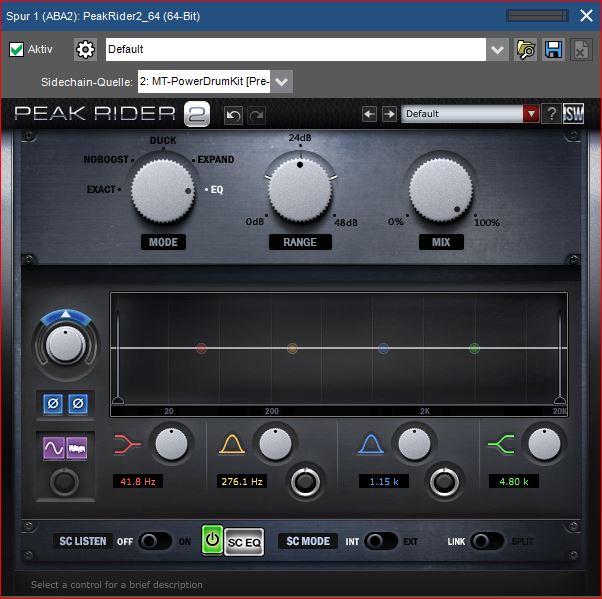Toggle the right phase invert button

78,404
